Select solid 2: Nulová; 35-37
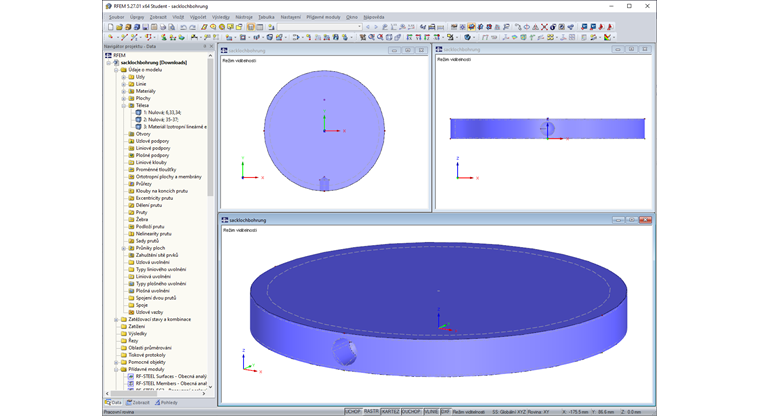 click(x=160, y=120)
